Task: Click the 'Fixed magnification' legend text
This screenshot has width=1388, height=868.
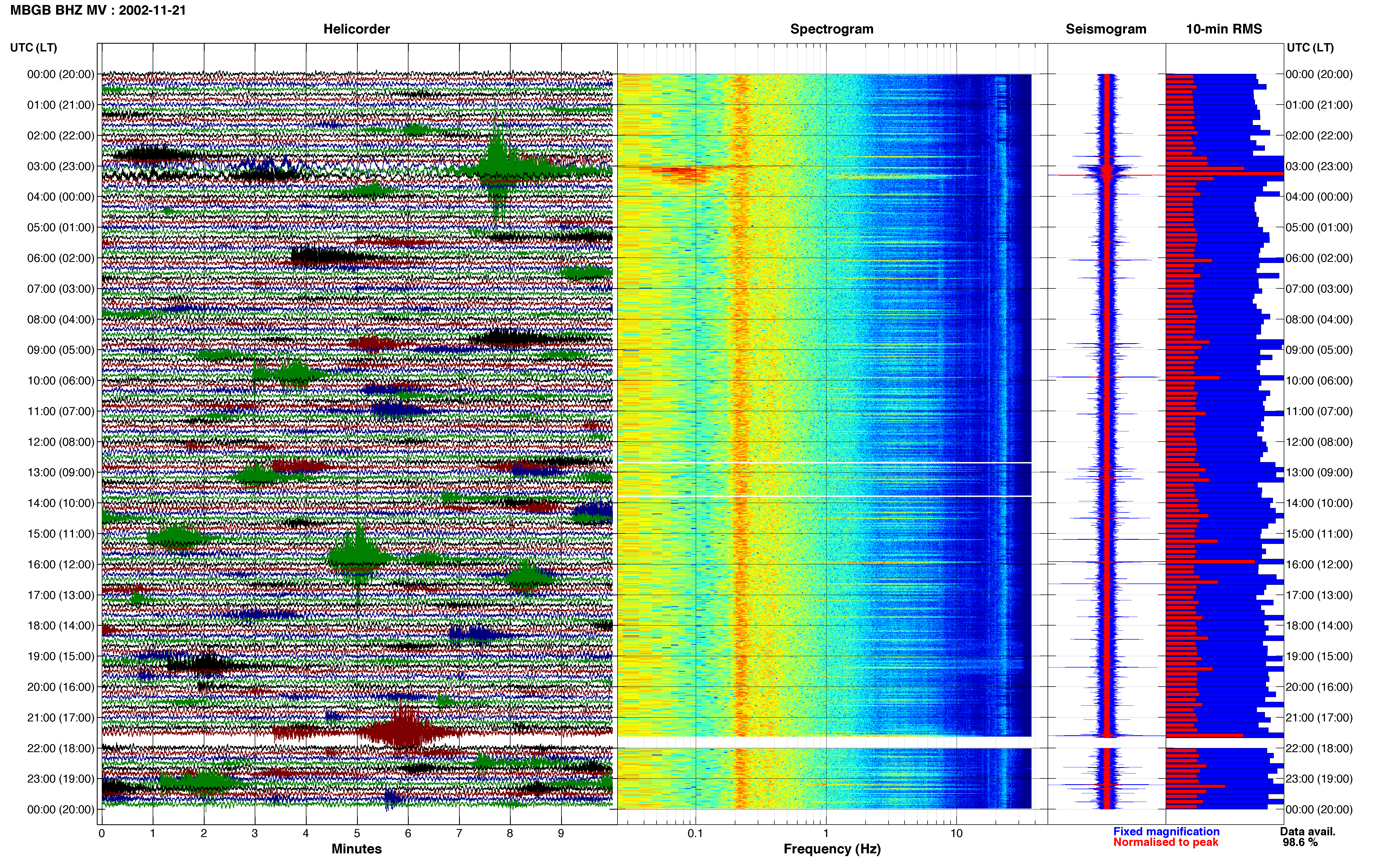Action: coord(1166,832)
